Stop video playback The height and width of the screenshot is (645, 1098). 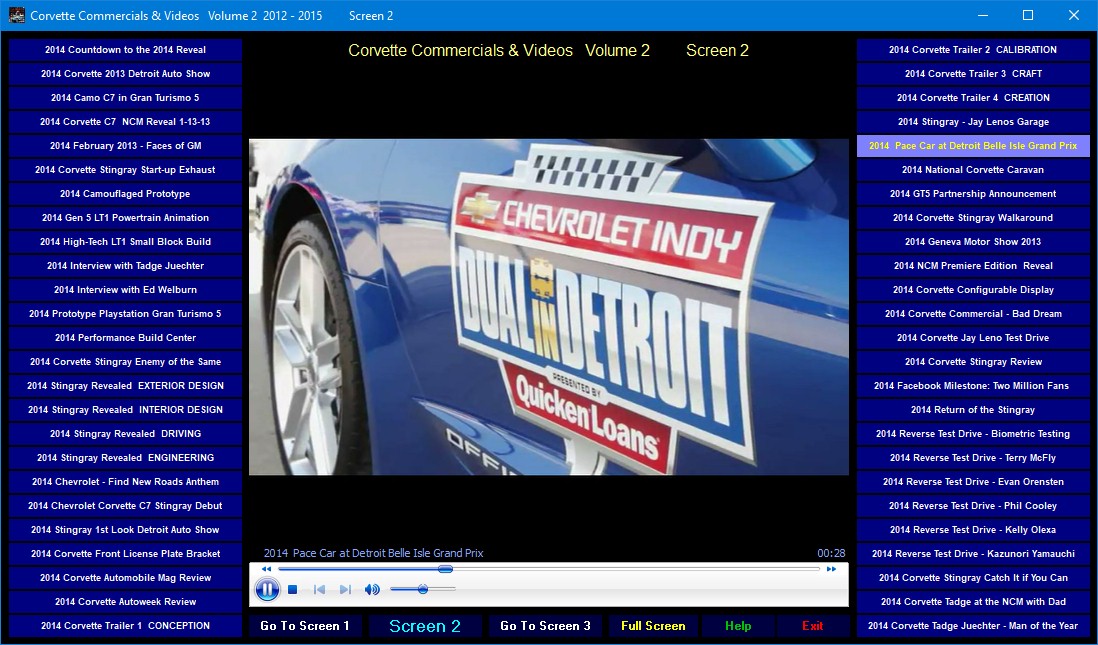pos(293,590)
